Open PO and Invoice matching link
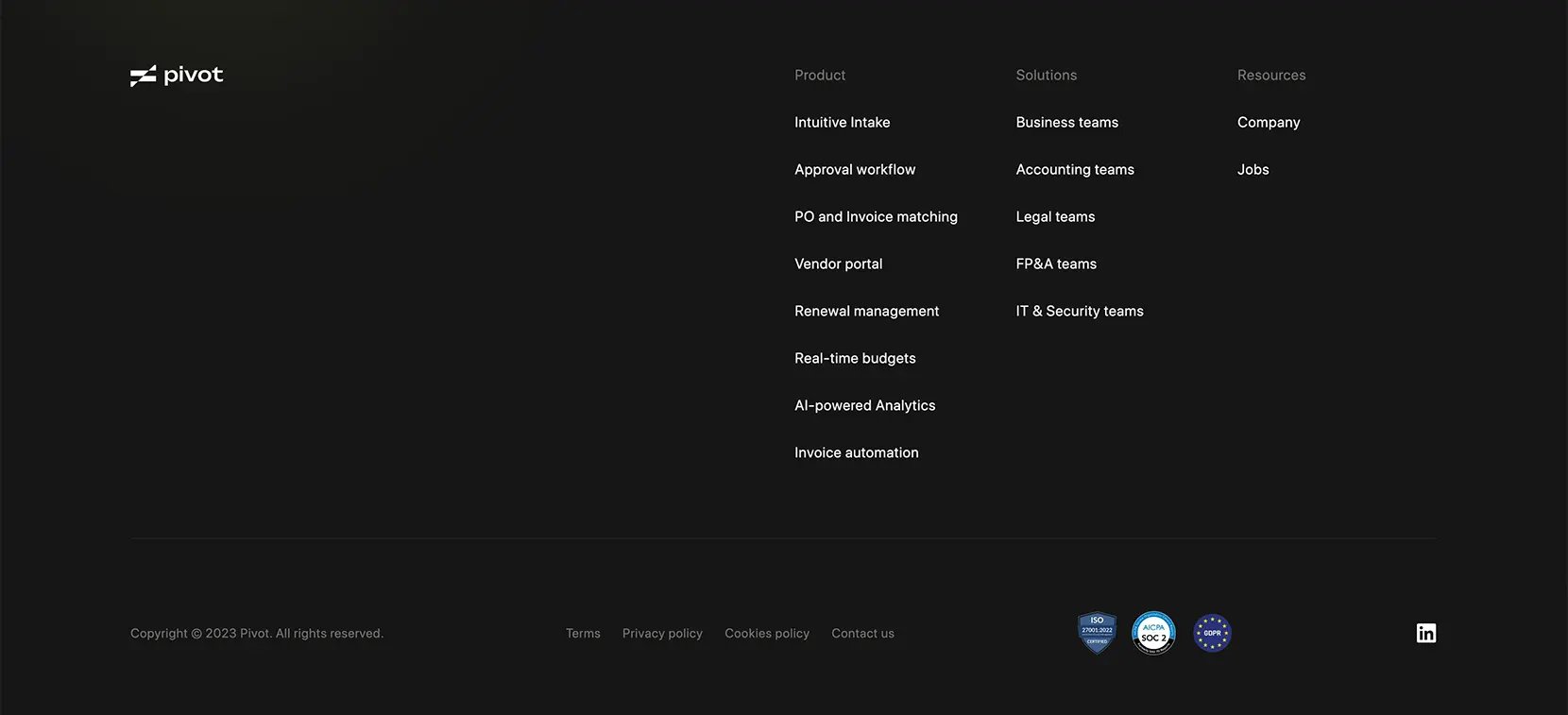This screenshot has height=715, width=1568. (x=876, y=216)
